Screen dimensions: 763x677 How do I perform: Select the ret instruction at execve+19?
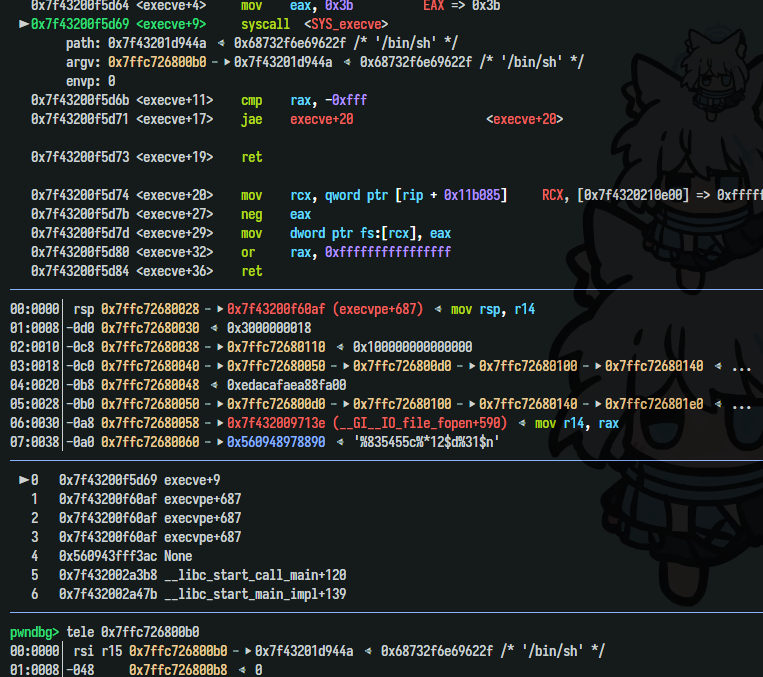(x=251, y=157)
